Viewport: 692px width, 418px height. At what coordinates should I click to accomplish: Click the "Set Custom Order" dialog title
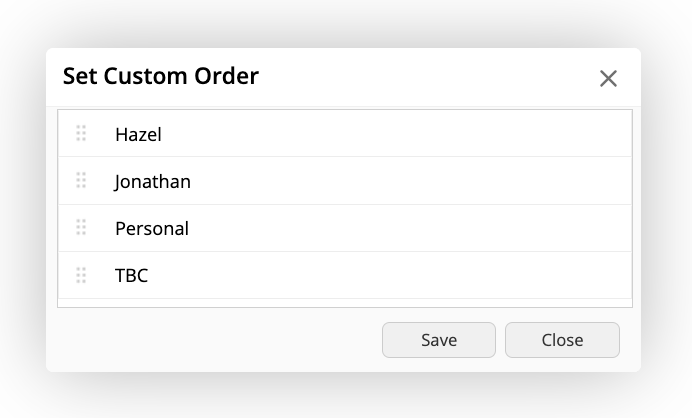coord(161,77)
